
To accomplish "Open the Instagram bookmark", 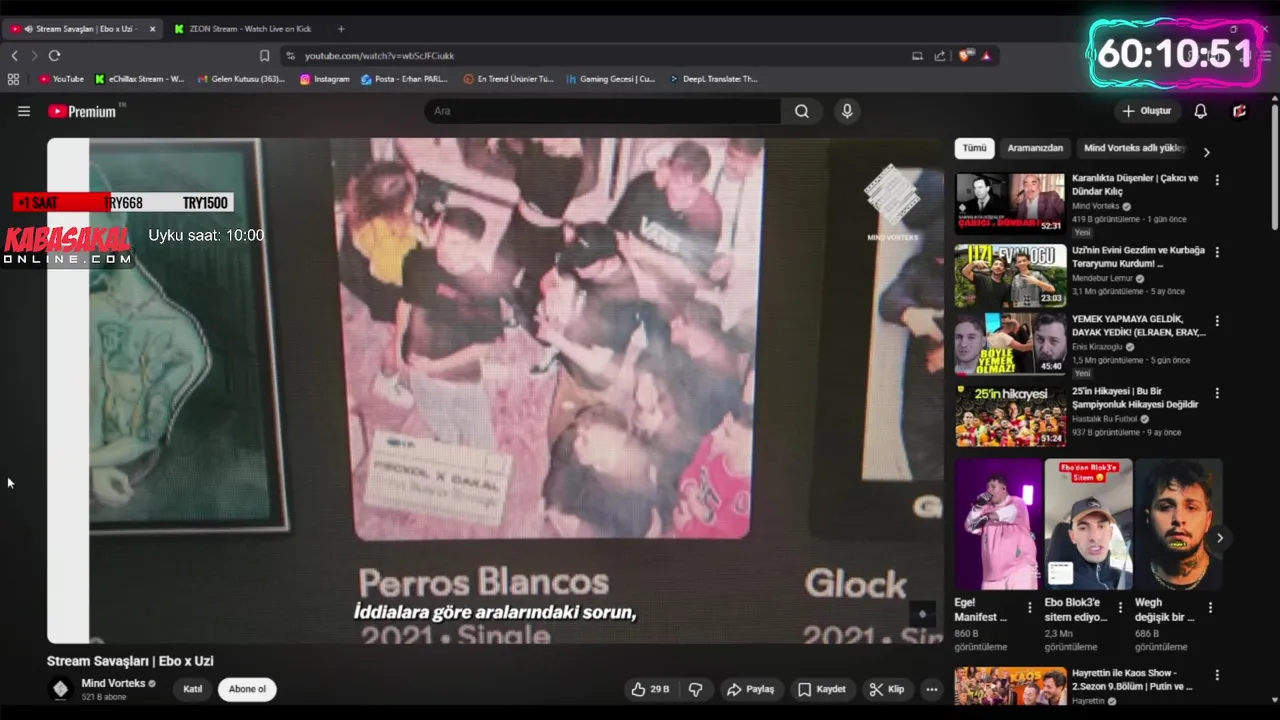I will (325, 79).
